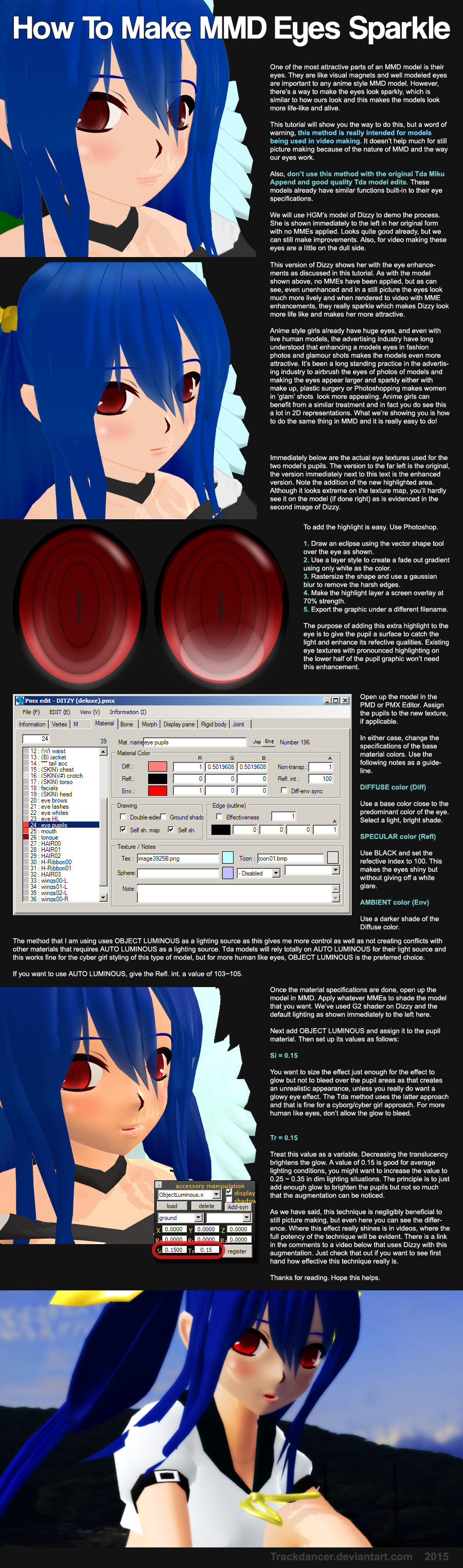
Task: Uncheck the accessory display checkbox
Action: 229,1192
